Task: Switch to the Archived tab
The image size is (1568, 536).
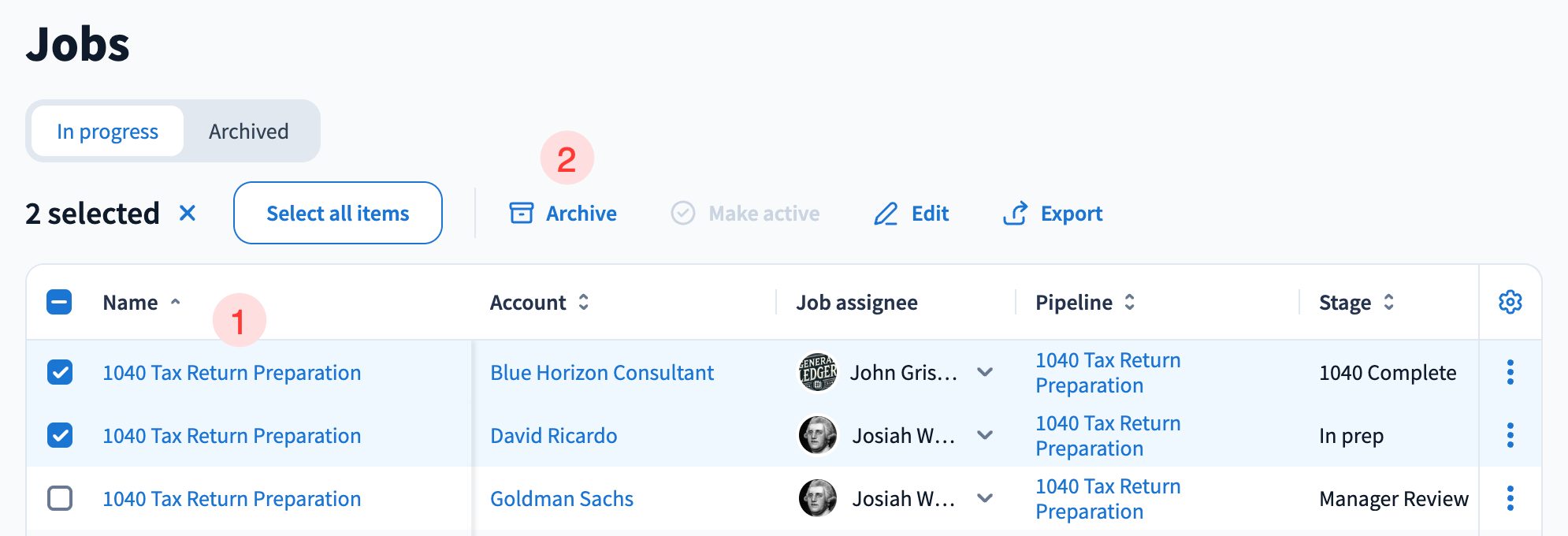Action: [x=248, y=131]
